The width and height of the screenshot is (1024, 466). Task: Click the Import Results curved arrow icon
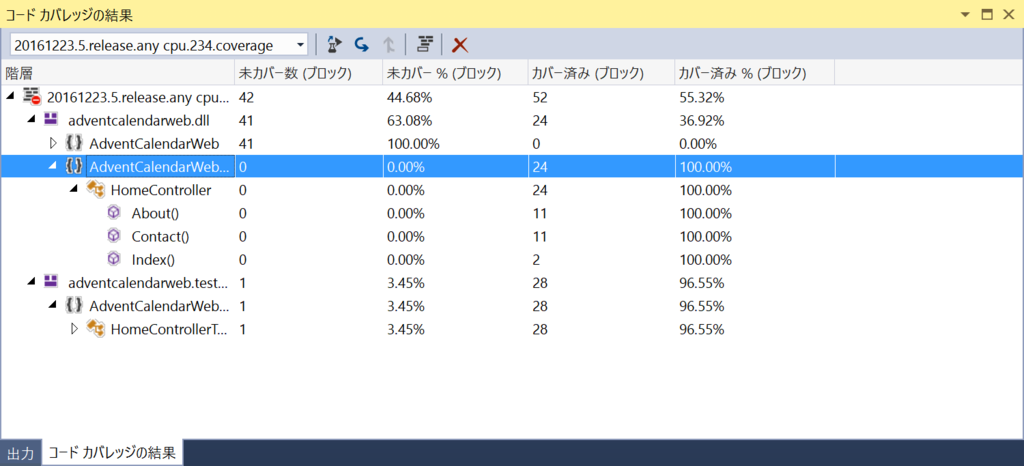[x=361, y=44]
